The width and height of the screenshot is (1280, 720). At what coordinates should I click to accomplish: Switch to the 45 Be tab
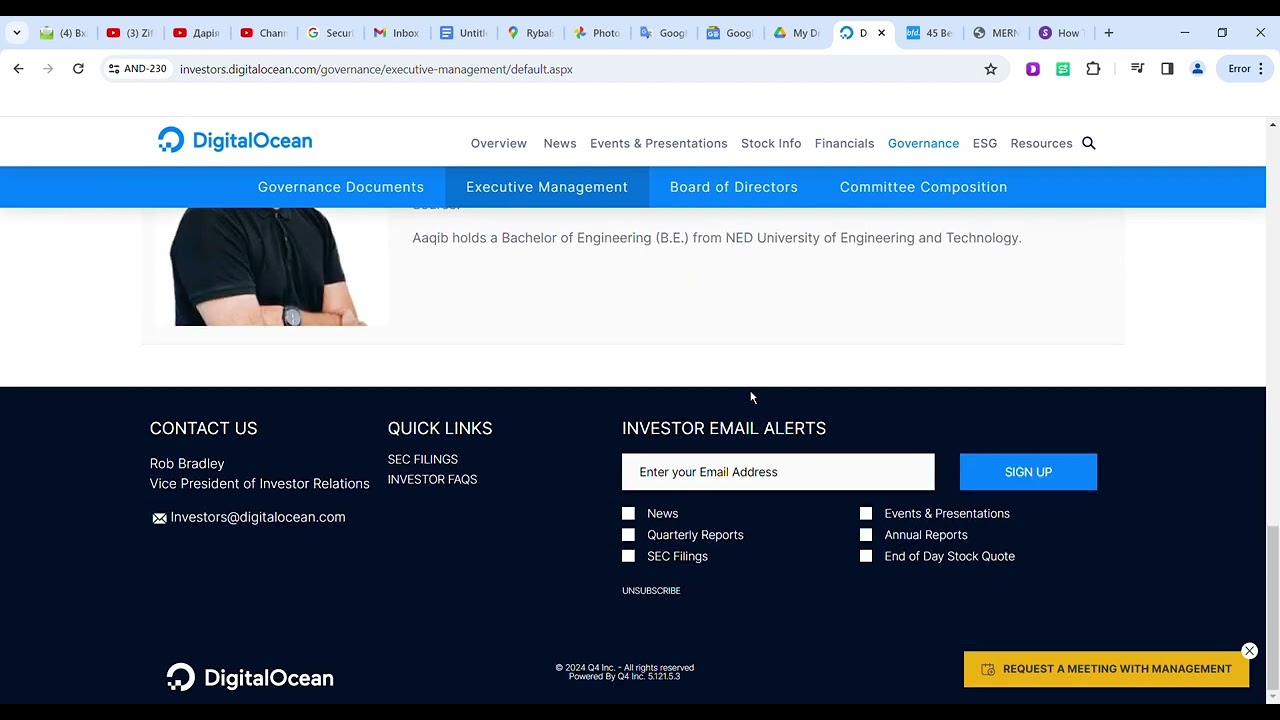(929, 33)
